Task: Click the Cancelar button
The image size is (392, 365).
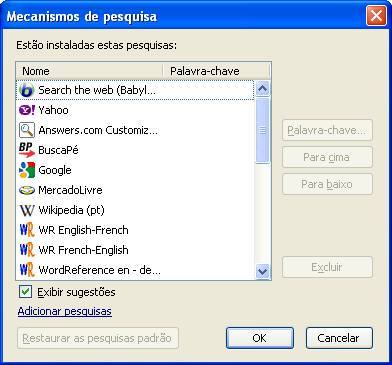Action: pos(339,338)
